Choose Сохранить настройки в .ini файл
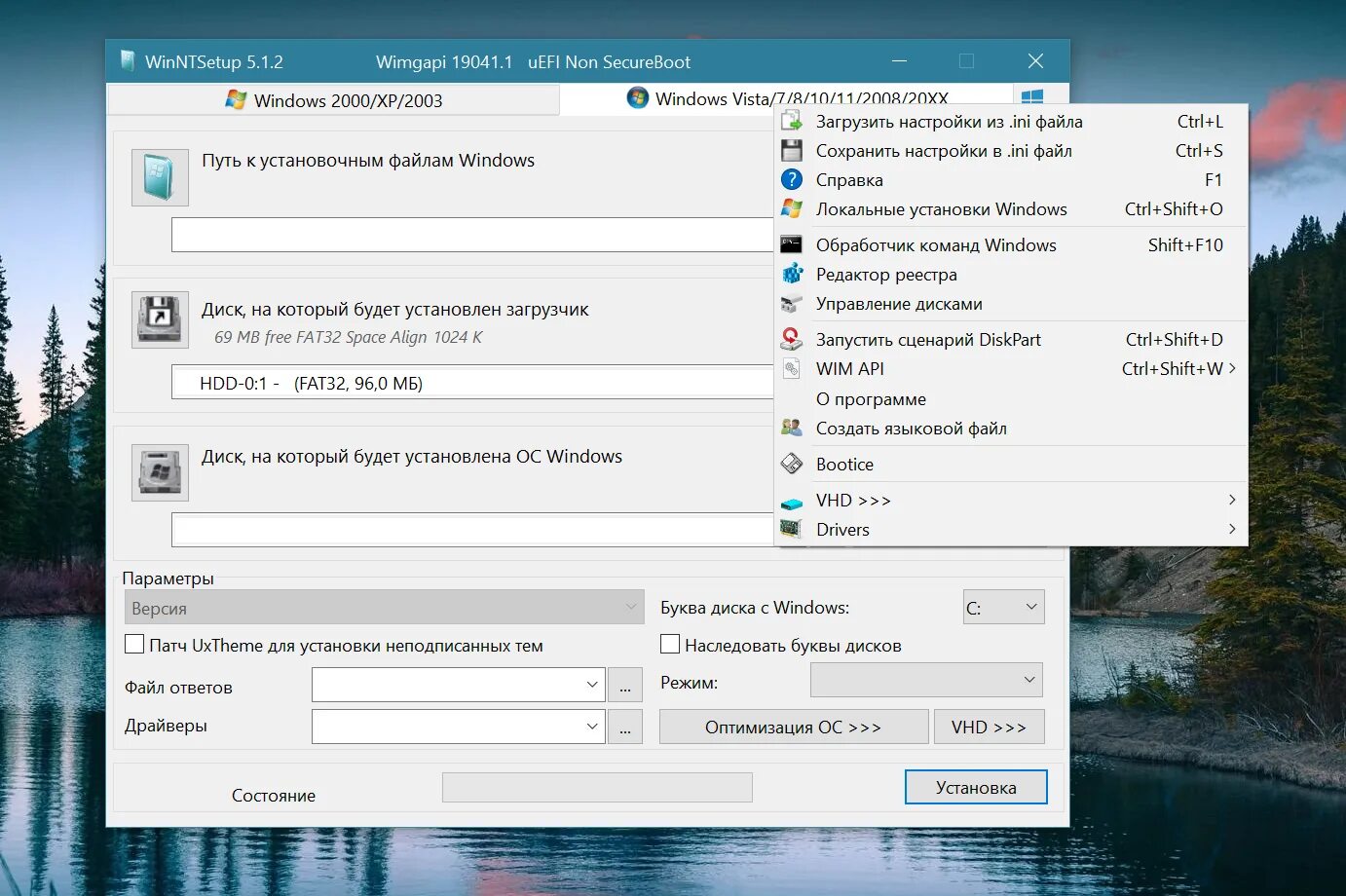This screenshot has height=896, width=1346. 1011,151
